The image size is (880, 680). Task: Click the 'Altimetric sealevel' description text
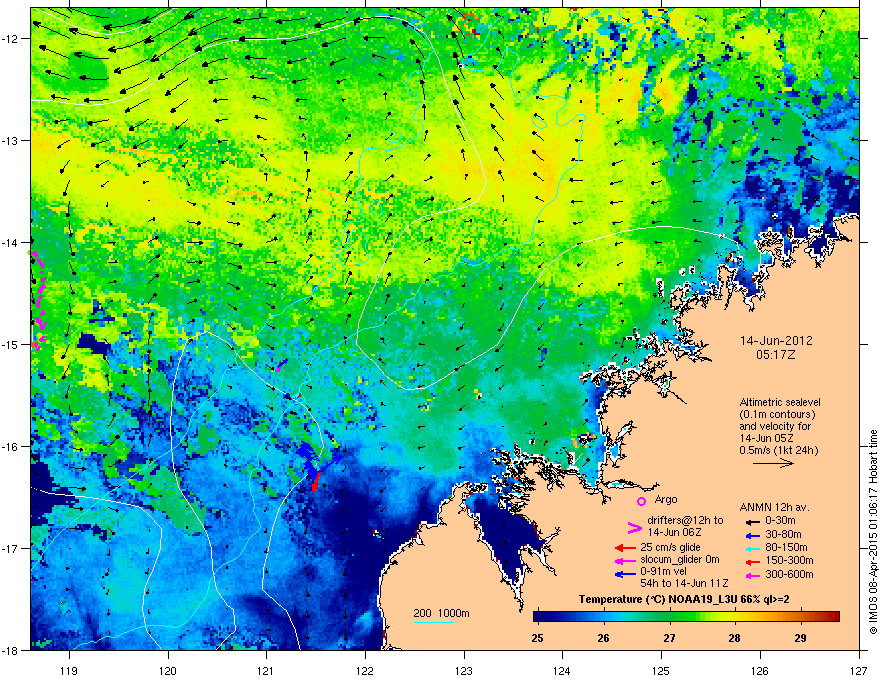[x=780, y=402]
